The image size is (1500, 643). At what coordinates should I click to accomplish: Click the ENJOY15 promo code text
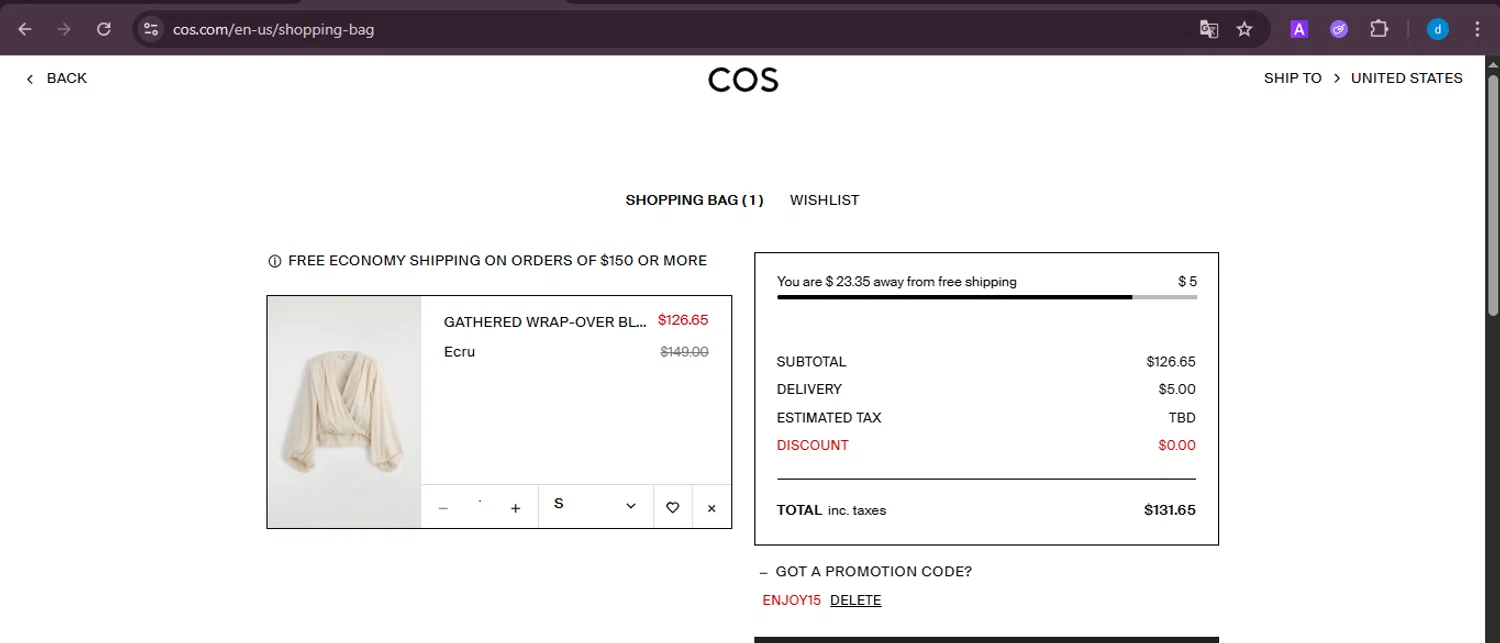point(791,600)
